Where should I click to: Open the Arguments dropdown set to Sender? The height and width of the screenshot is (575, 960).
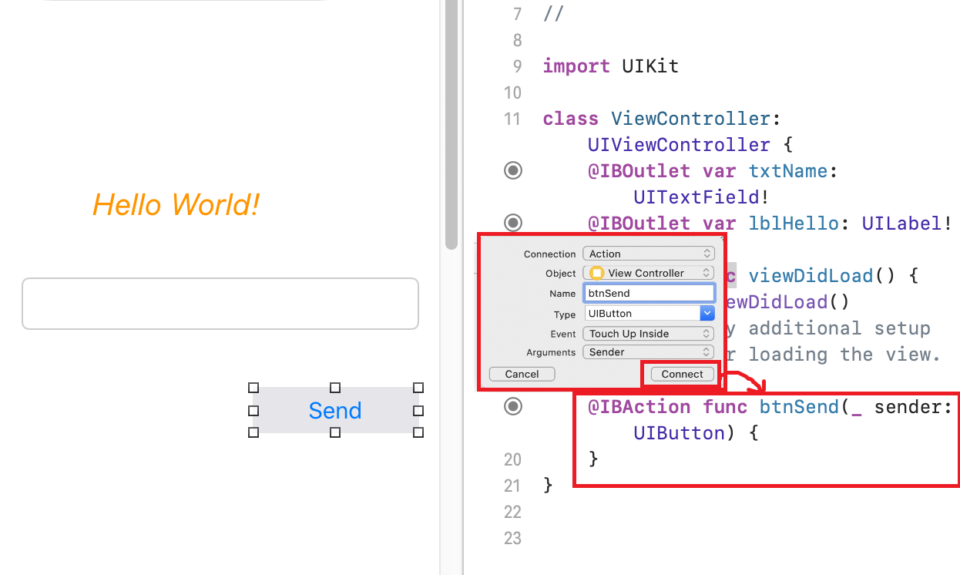click(x=648, y=352)
